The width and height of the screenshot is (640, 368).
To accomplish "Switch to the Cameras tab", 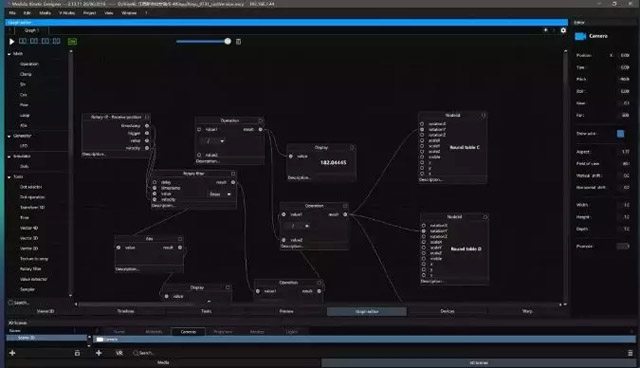I will pyautogui.click(x=188, y=332).
